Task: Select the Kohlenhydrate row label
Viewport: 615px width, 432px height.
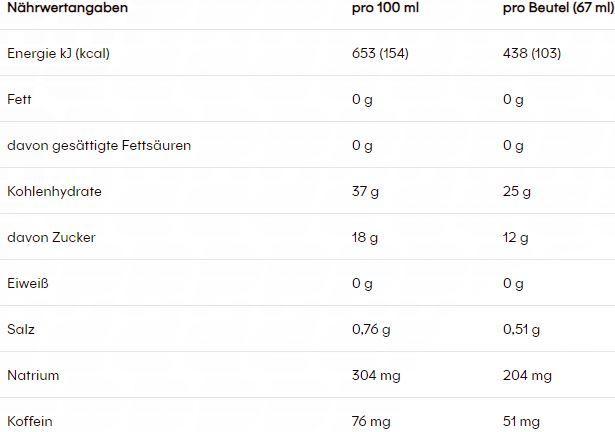Action: [x=54, y=191]
